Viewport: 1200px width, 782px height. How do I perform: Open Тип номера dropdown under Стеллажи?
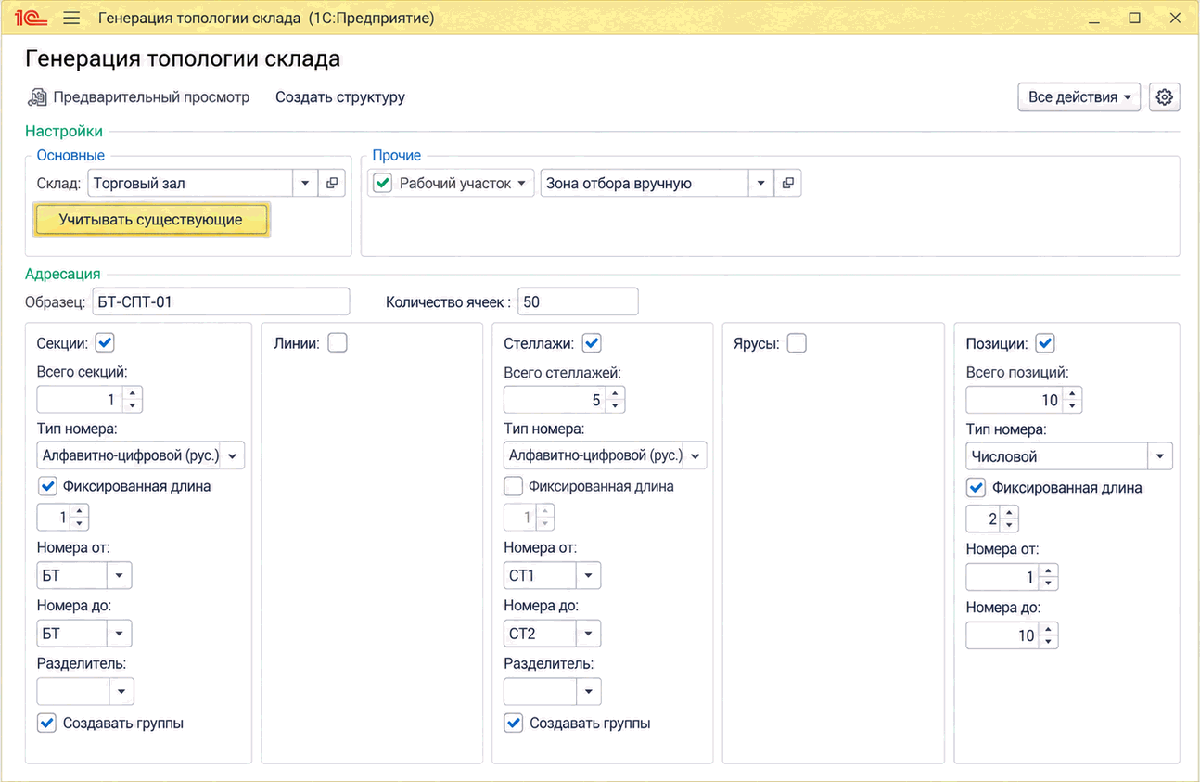point(696,455)
